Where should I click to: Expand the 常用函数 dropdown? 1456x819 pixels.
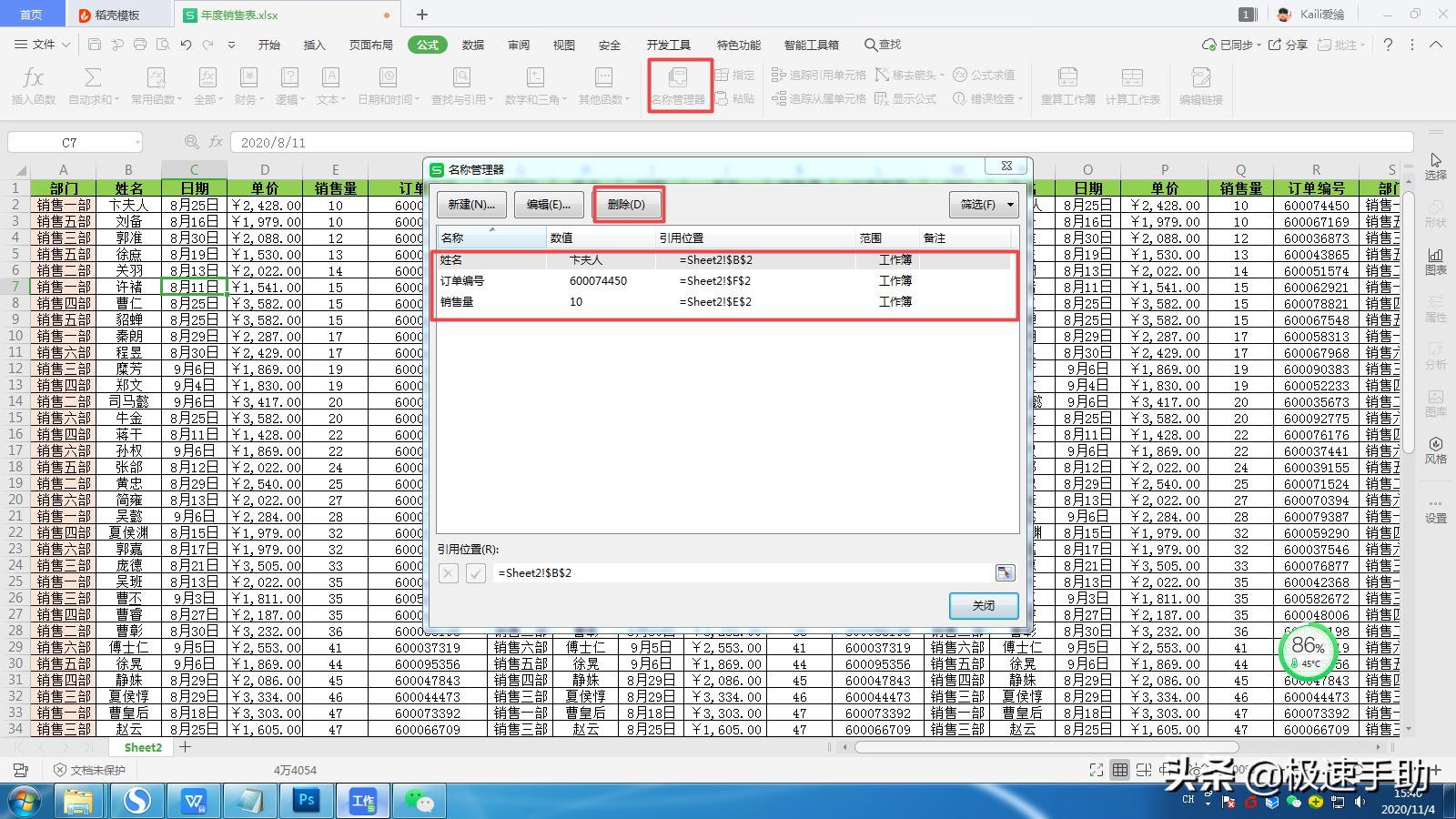tap(157, 85)
